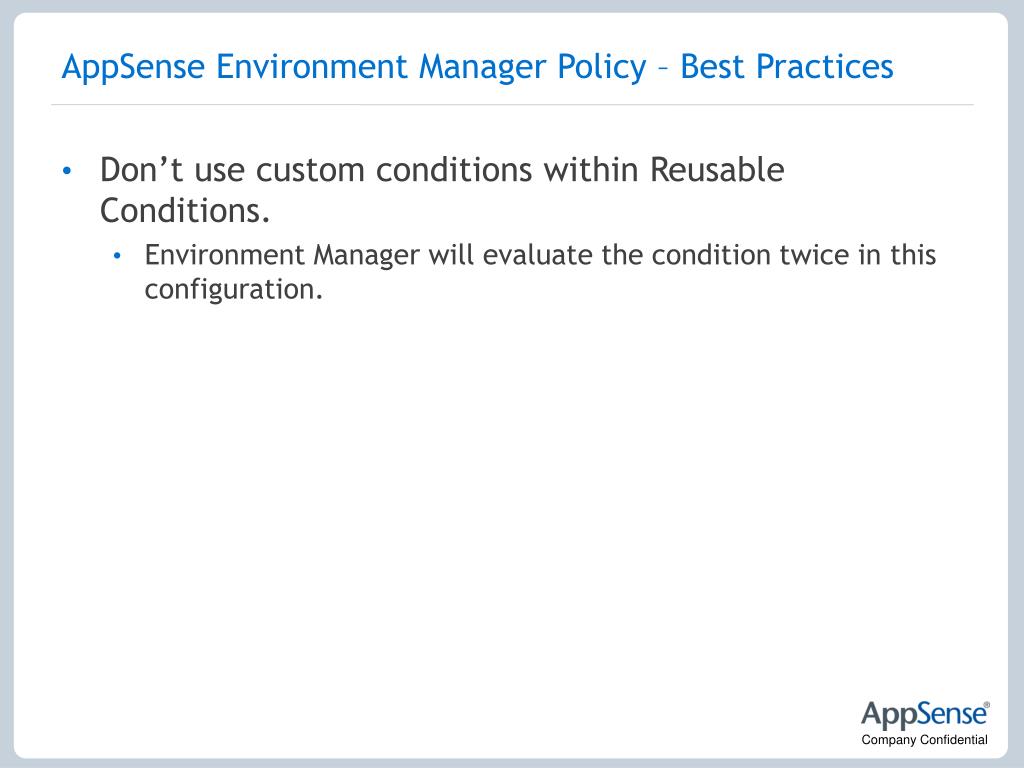
Task: Click "Conditions." on the second bullet line
Action: click(185, 211)
